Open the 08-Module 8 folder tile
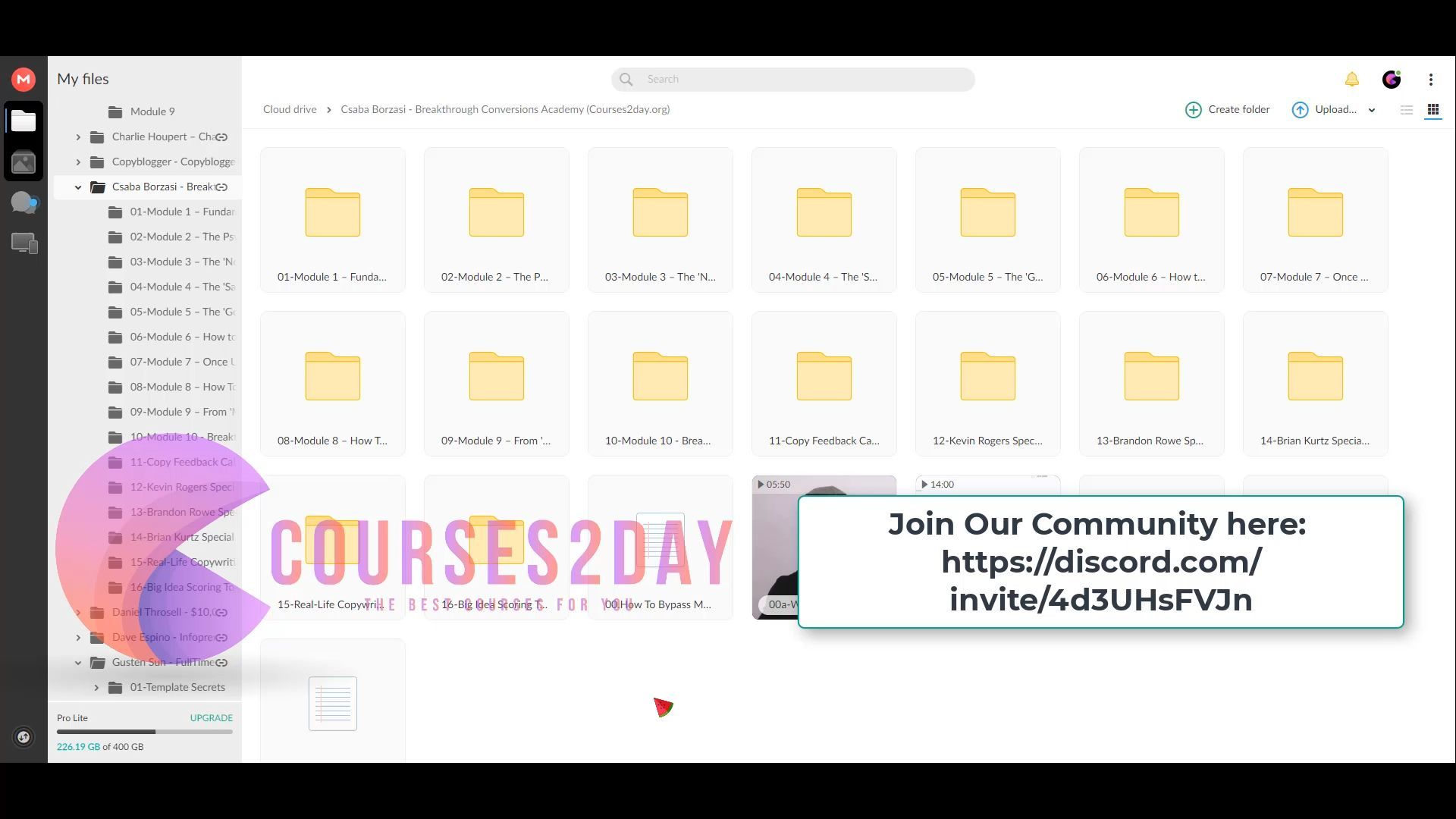 tap(333, 384)
